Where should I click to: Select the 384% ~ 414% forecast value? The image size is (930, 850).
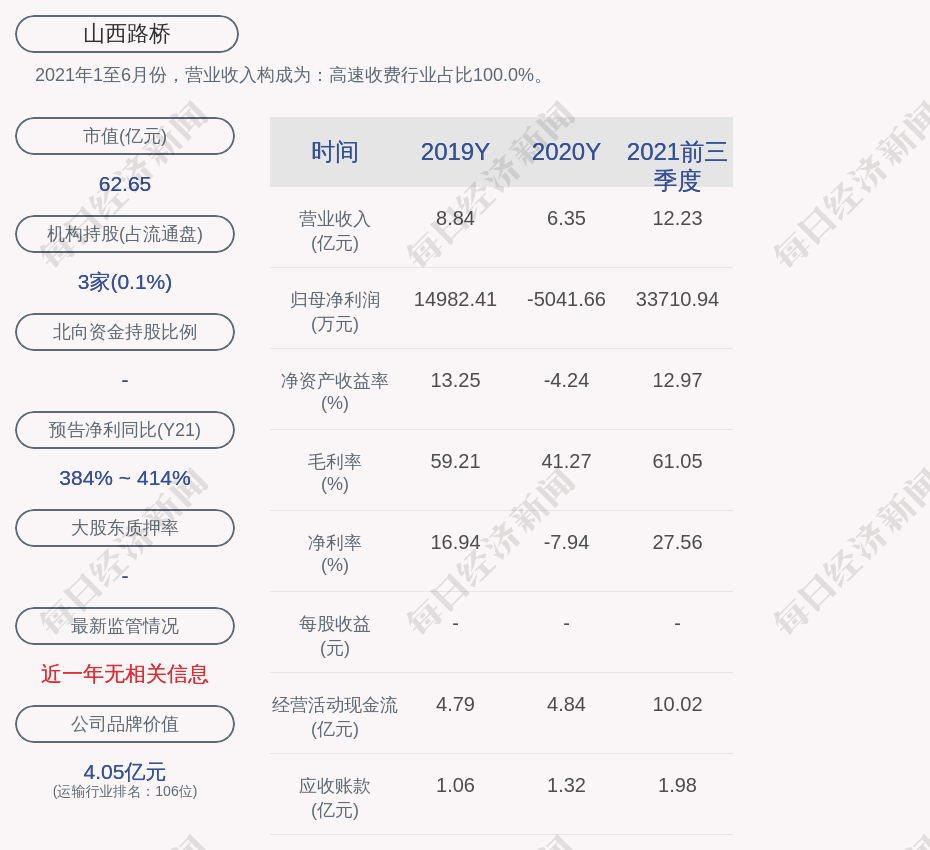point(125,477)
